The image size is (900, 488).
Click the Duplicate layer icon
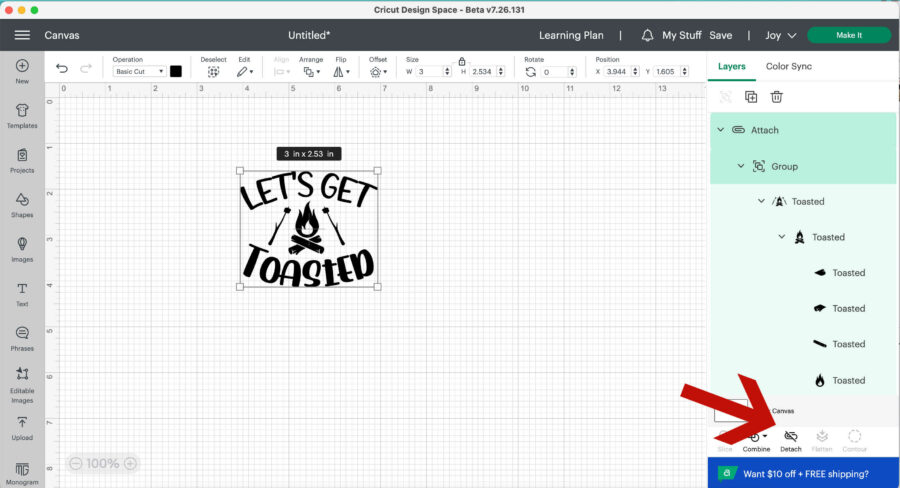(x=751, y=97)
